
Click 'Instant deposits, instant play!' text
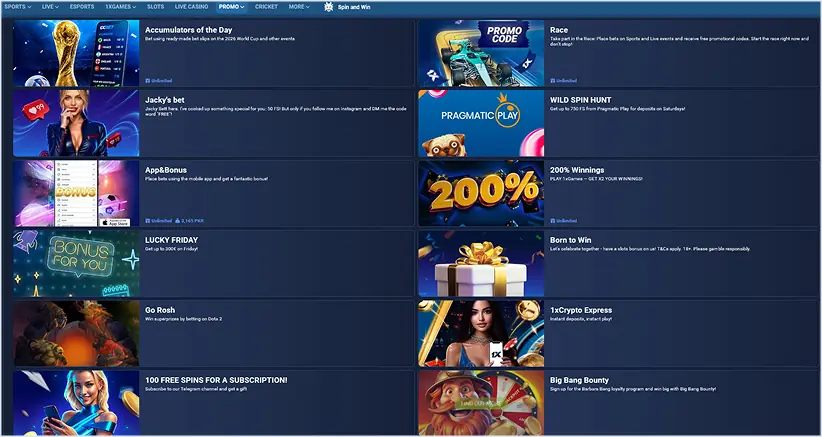[x=581, y=319]
